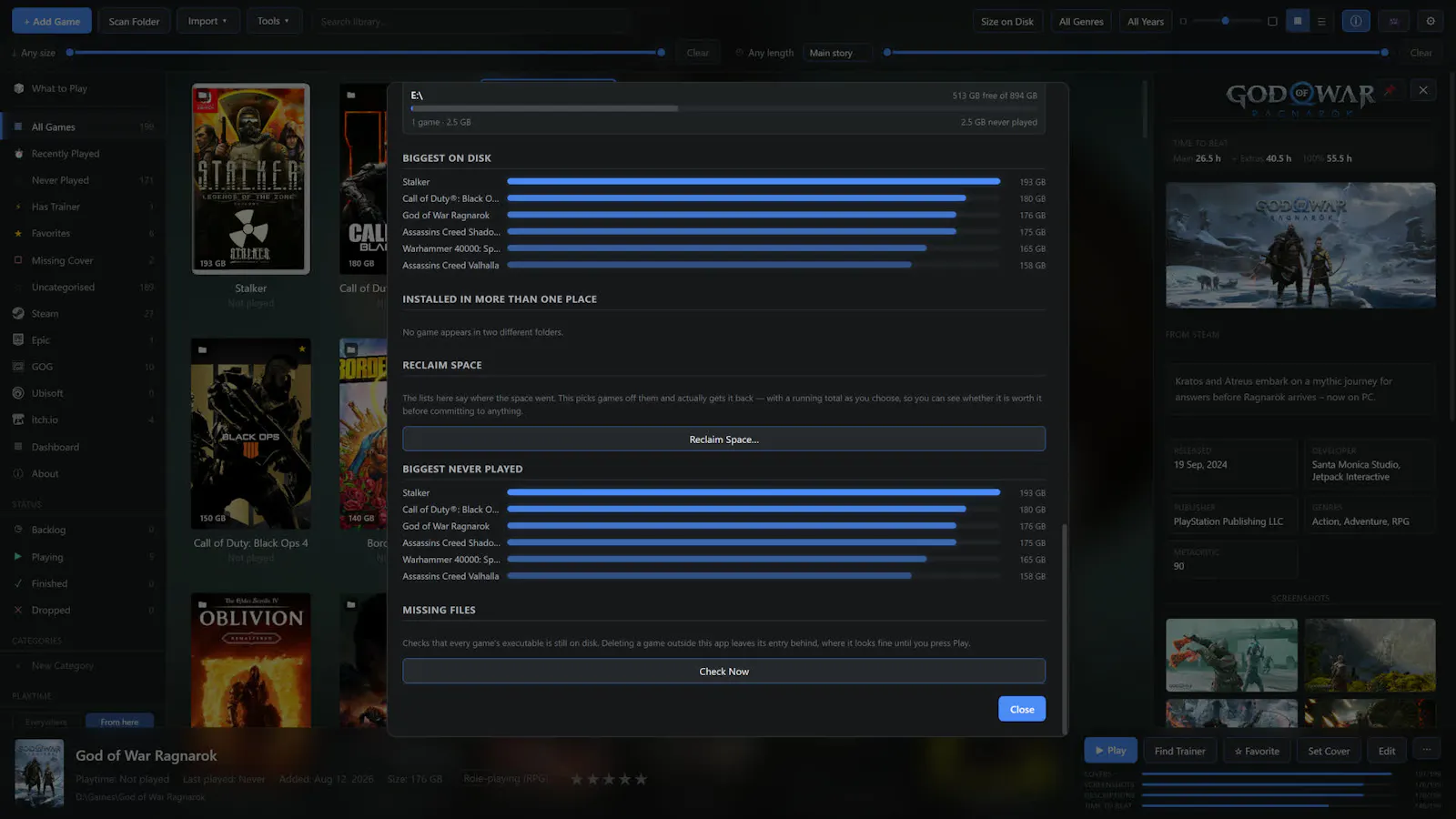Click the Epic logo icon in sidebar
This screenshot has width=1456, height=819.
[18, 339]
